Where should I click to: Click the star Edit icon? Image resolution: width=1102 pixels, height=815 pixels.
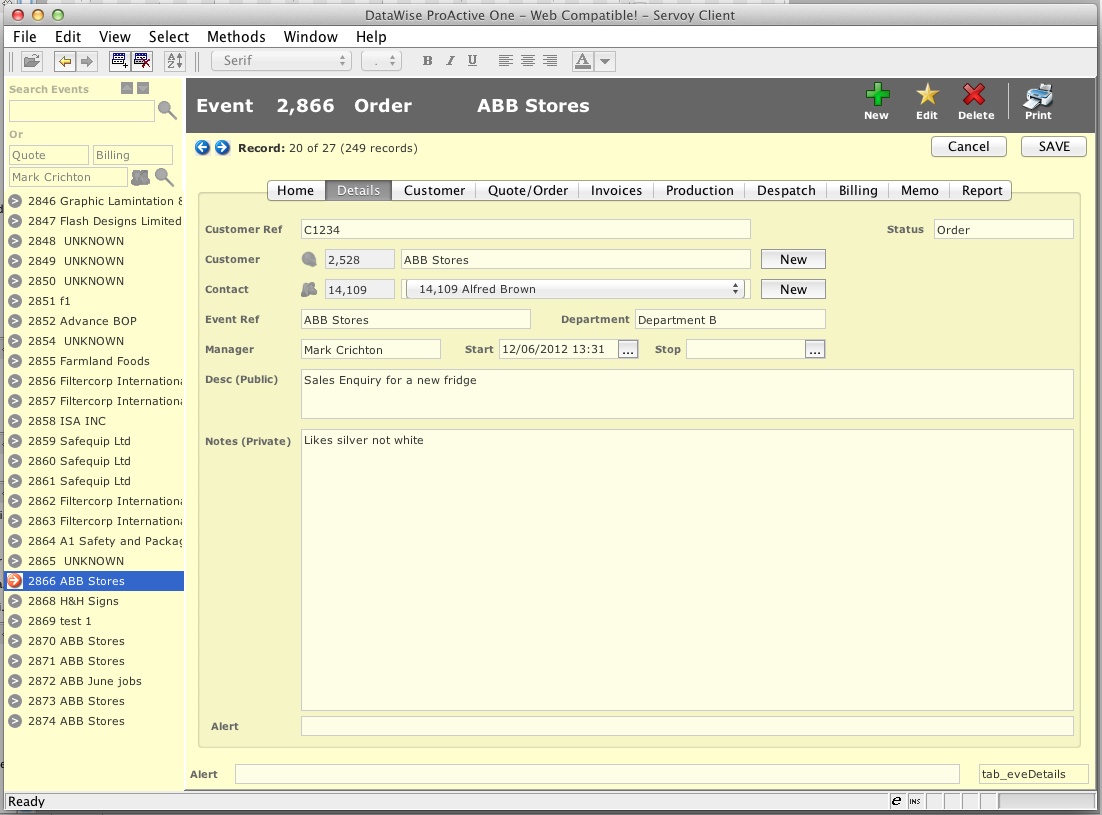point(927,102)
